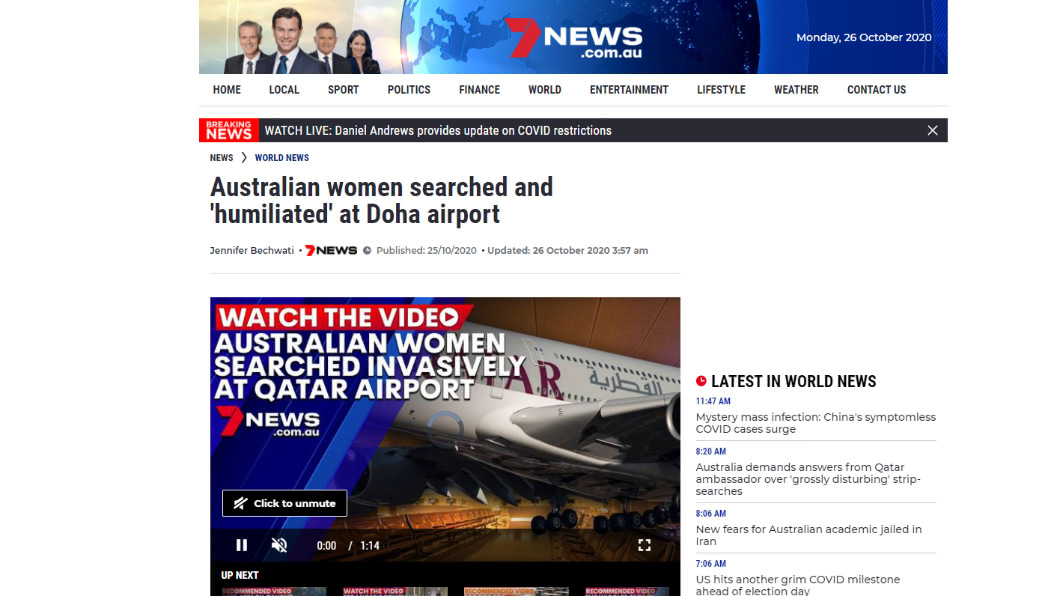Click the article headline about Doha airport
The image size is (1060, 596).
point(381,201)
